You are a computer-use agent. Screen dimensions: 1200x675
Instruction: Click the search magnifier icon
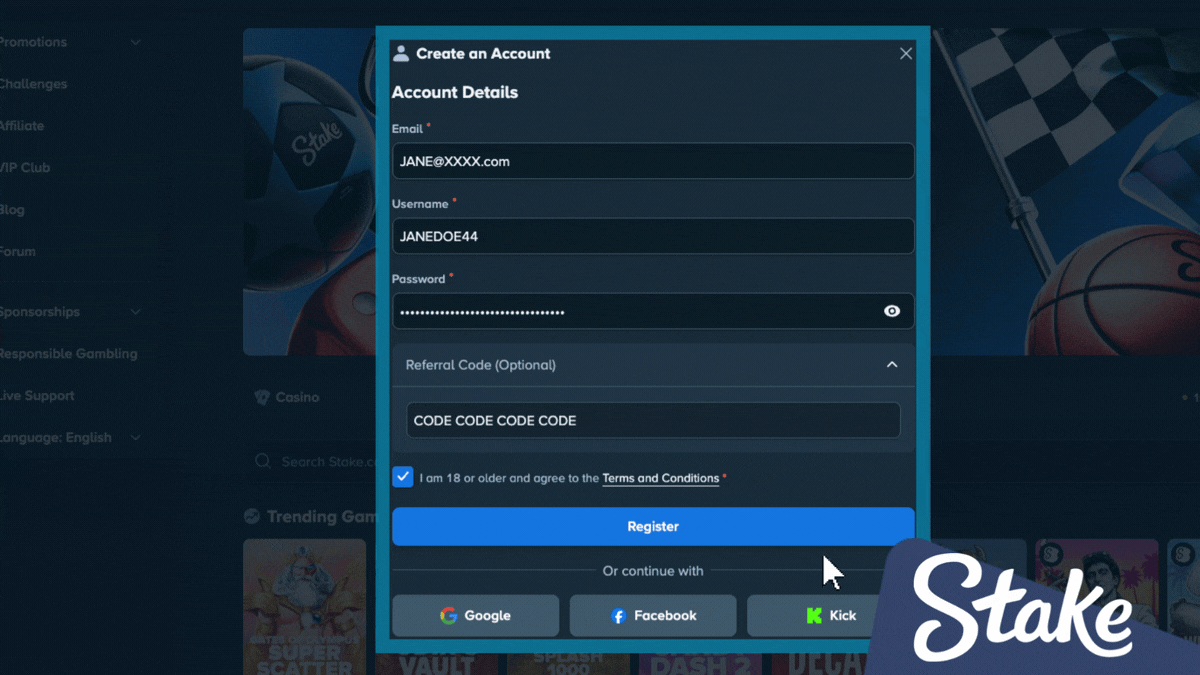263,461
